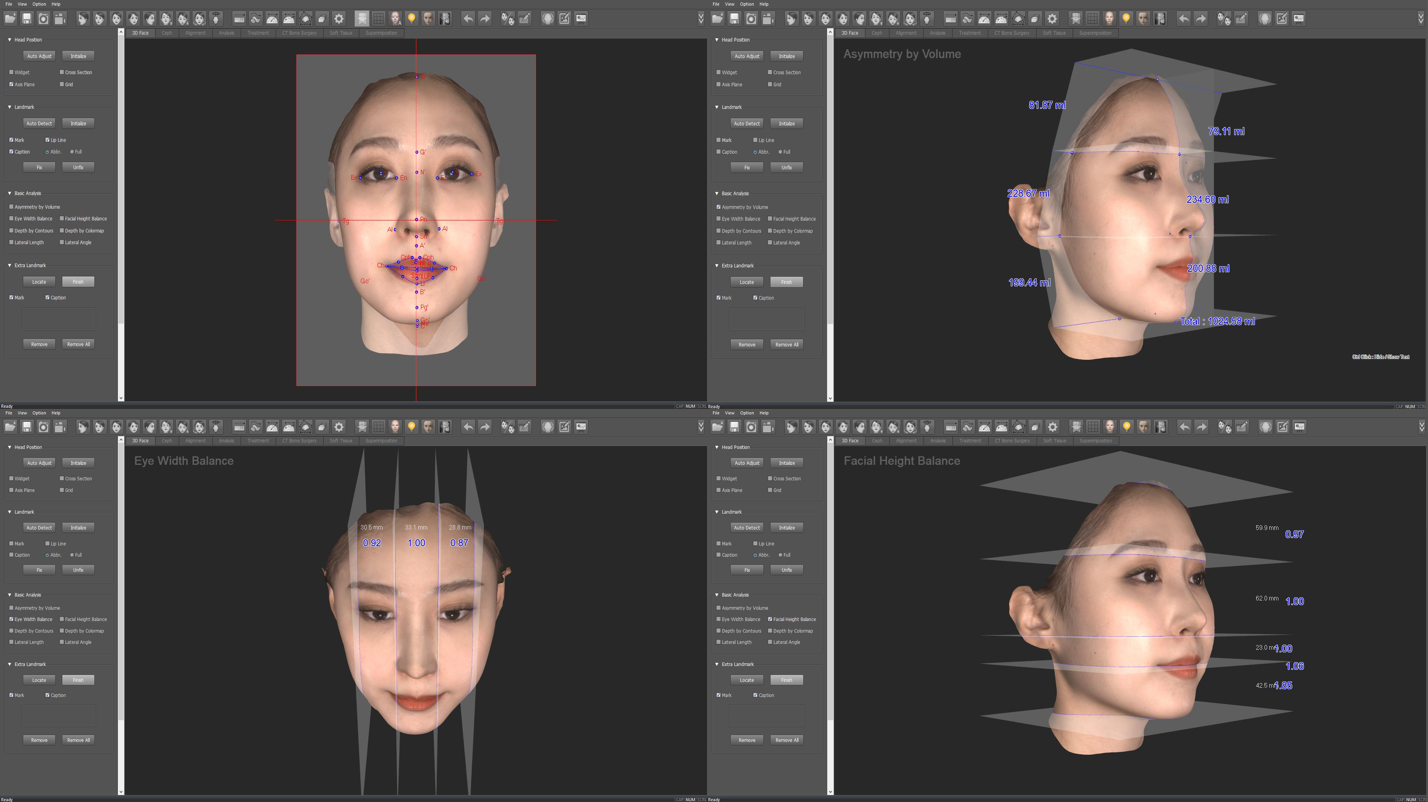
Task: Click the light bulb icon in the Eye Width Balance window
Action: coord(411,427)
